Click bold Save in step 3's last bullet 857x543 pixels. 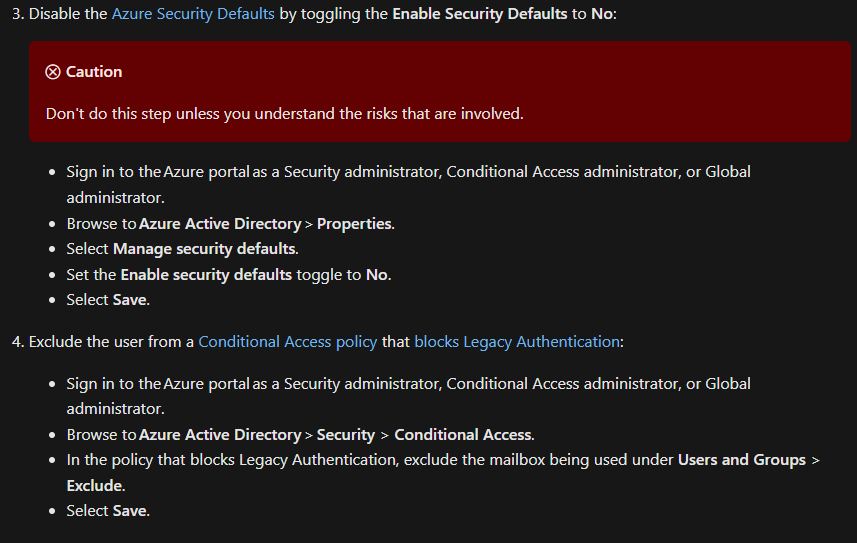[130, 300]
